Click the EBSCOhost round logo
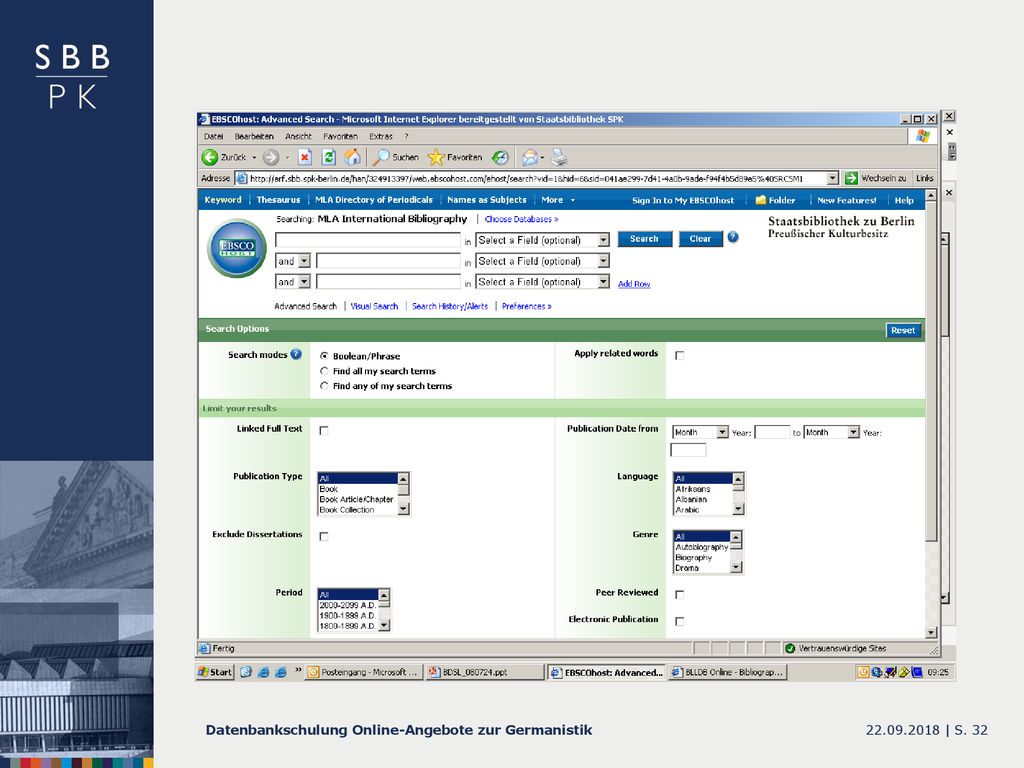Image resolution: width=1024 pixels, height=768 pixels. tap(237, 248)
